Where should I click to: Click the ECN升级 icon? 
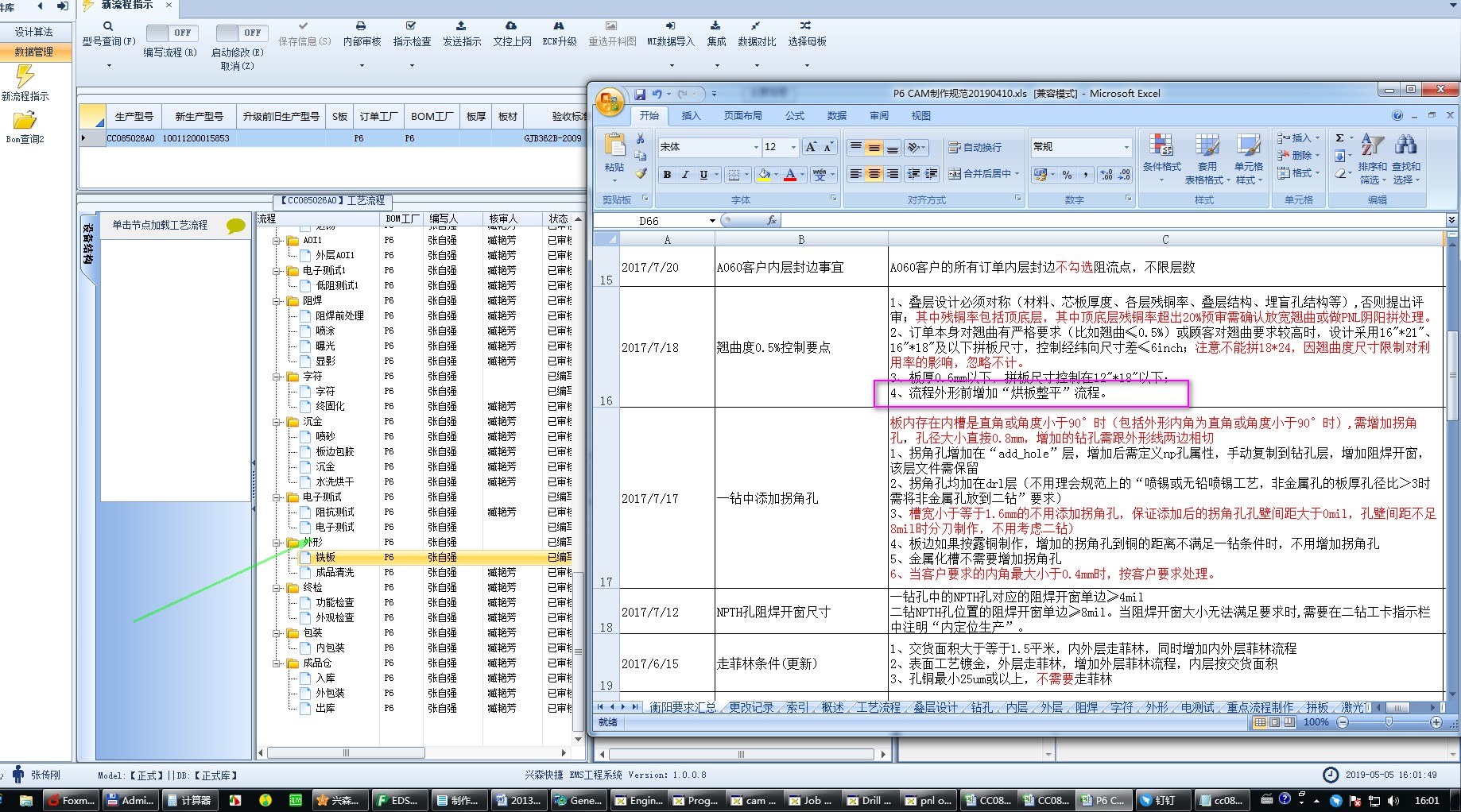point(559,26)
